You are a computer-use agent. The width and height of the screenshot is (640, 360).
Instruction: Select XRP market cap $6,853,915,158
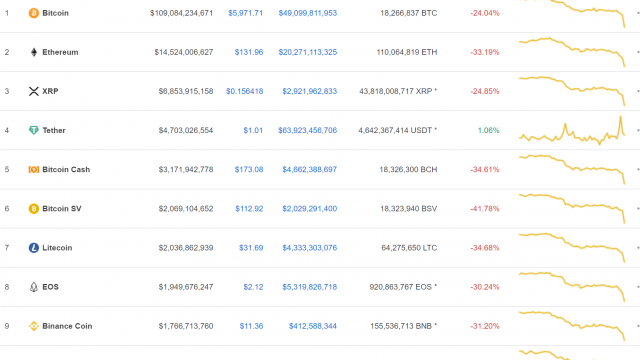[x=186, y=91]
